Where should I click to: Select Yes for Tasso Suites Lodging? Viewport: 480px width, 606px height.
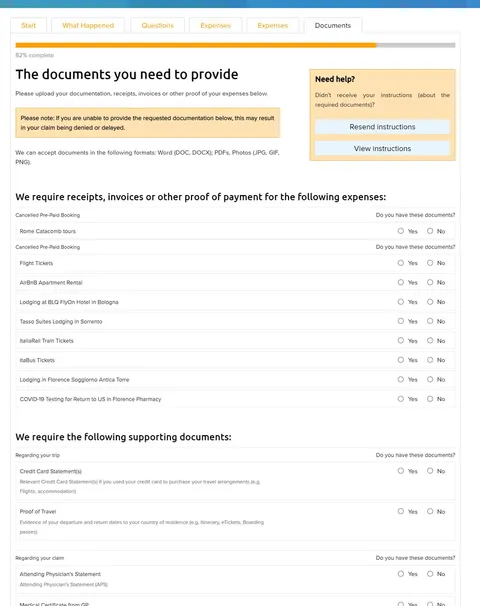tap(401, 321)
